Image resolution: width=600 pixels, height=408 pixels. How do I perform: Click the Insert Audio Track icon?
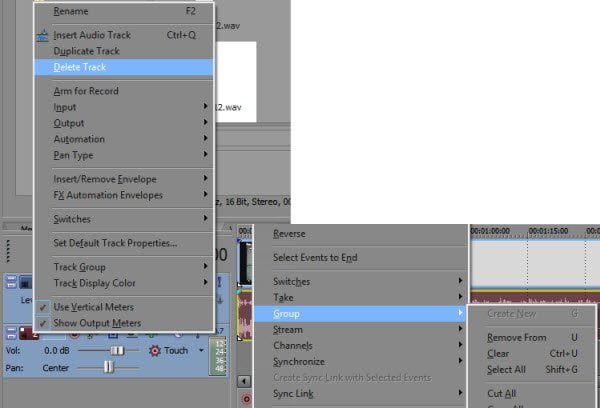(x=42, y=35)
